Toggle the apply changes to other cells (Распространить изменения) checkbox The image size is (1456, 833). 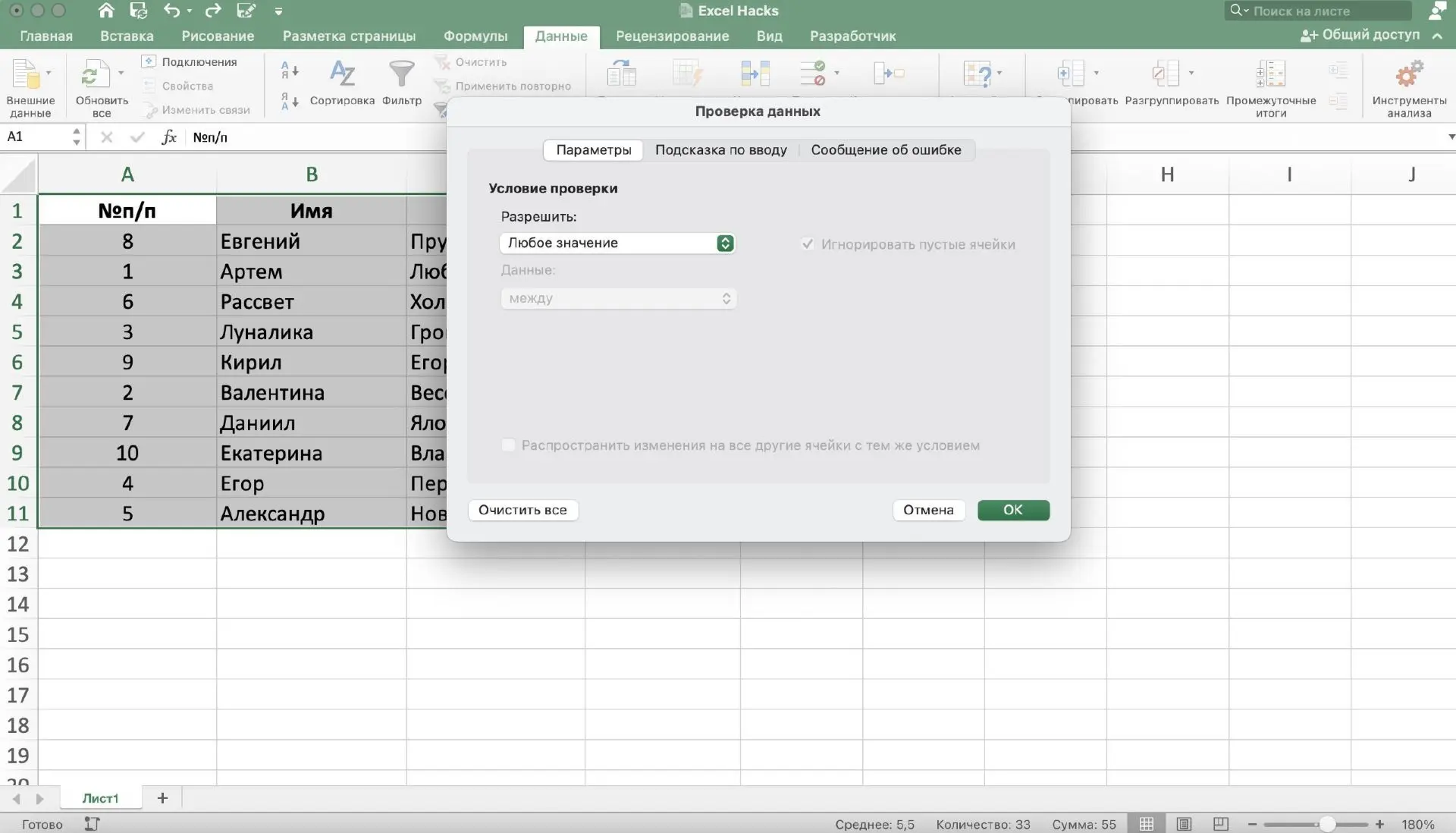[509, 445]
